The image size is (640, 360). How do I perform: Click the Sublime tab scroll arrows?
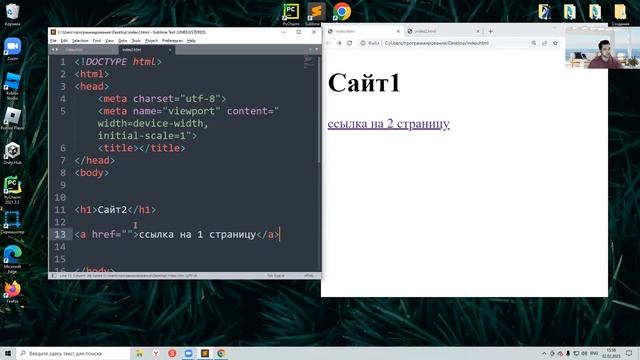54,50
